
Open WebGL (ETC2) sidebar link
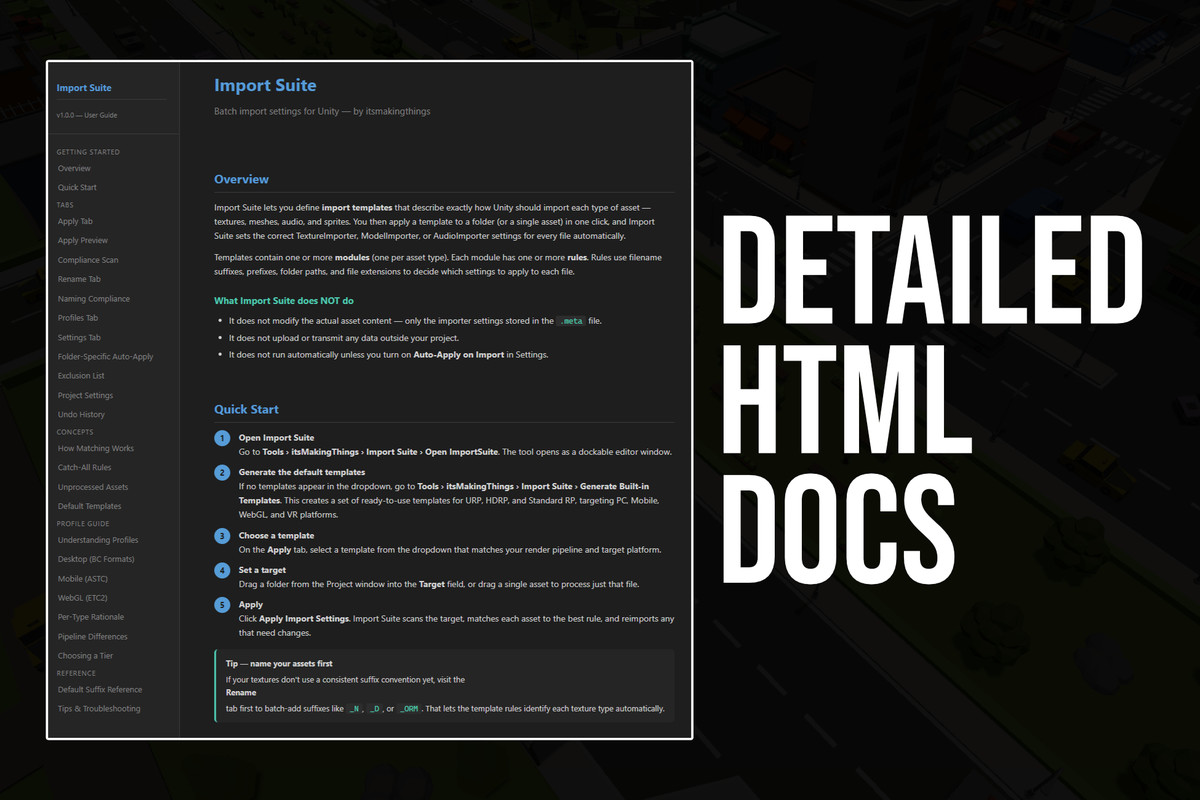[84, 598]
